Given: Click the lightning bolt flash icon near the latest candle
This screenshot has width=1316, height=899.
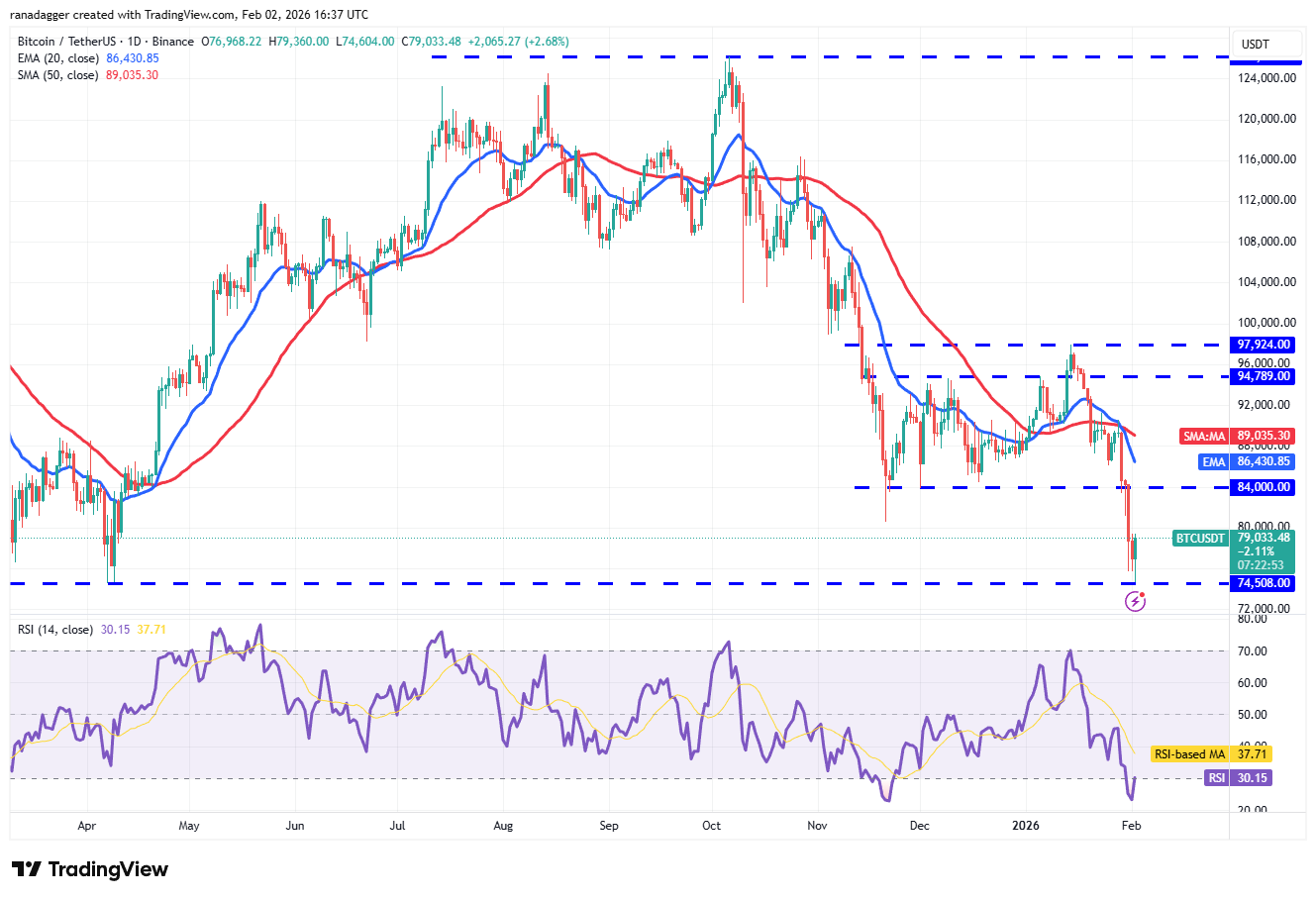Looking at the screenshot, I should (1135, 601).
